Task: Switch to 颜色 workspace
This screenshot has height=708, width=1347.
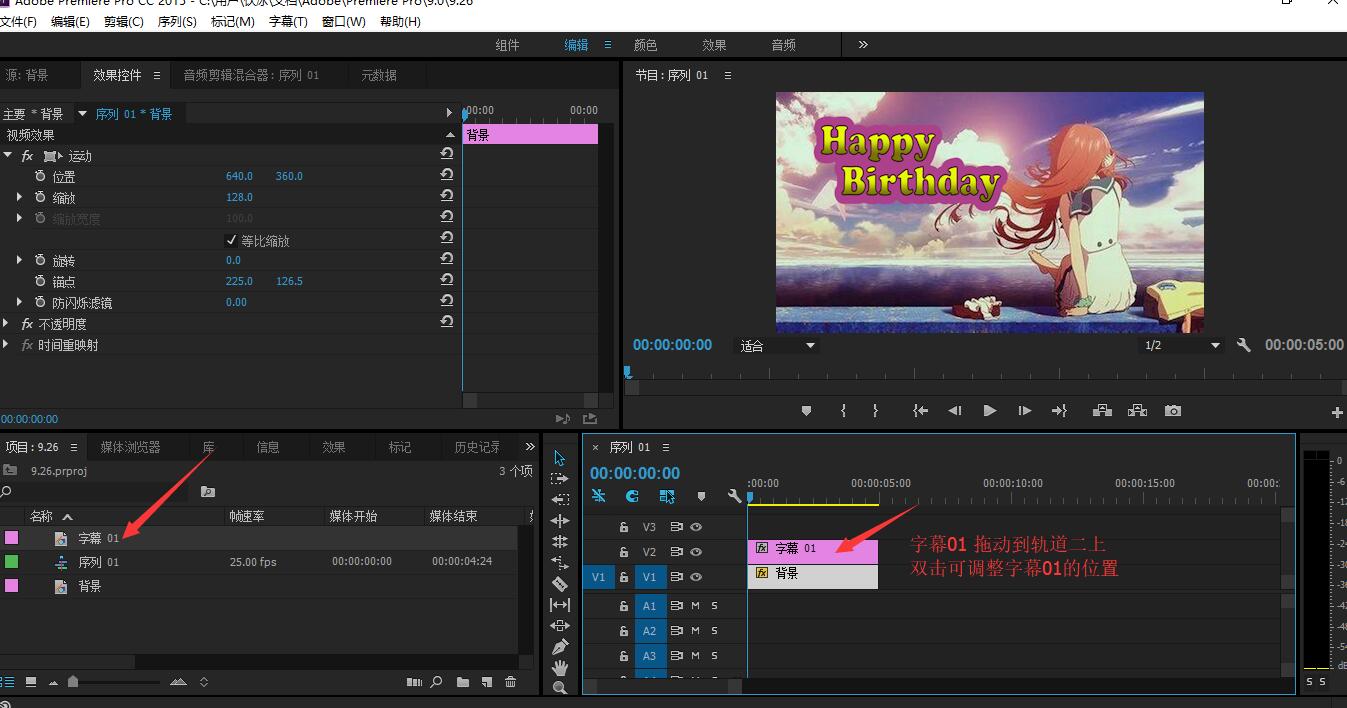Action: (646, 45)
